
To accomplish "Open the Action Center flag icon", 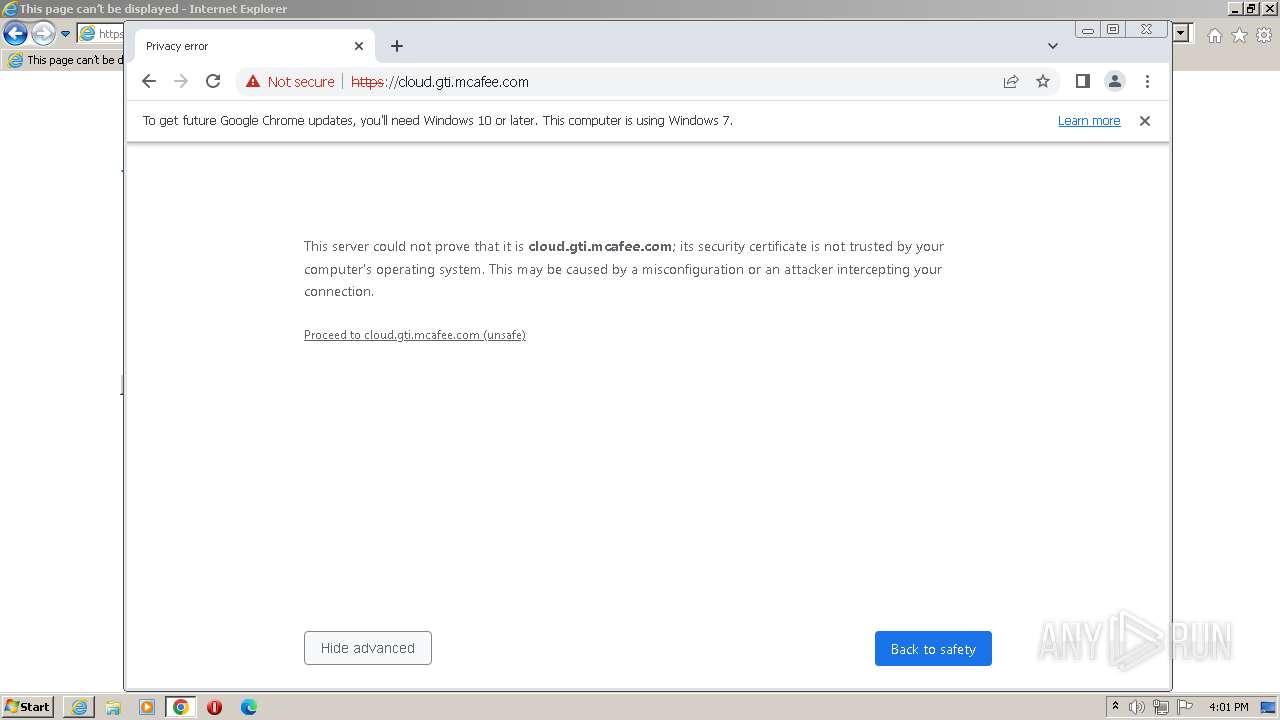I will tap(1185, 707).
